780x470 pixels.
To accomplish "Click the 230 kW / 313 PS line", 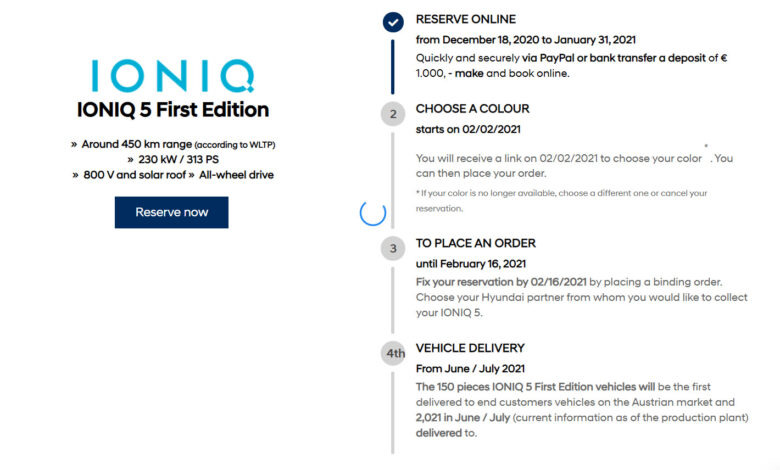I will [172, 159].
